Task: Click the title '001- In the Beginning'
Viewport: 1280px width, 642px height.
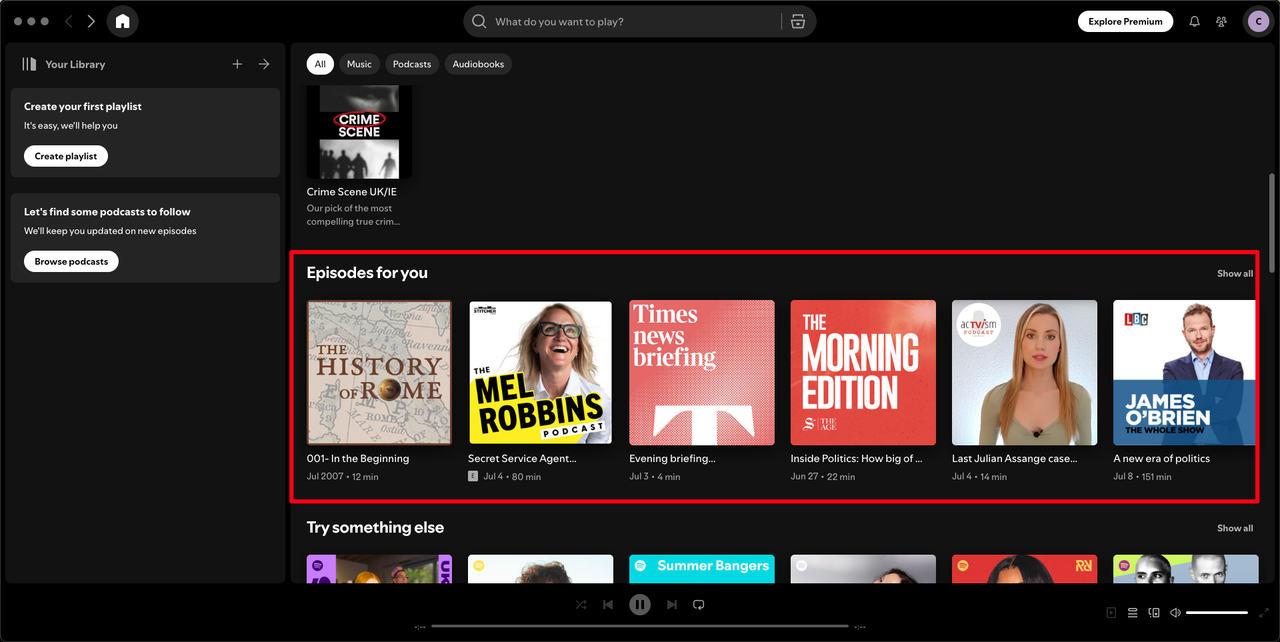Action: [358, 459]
